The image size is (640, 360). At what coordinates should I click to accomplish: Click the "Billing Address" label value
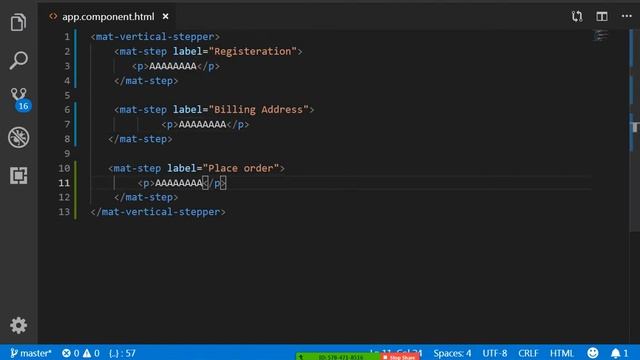tap(259, 110)
